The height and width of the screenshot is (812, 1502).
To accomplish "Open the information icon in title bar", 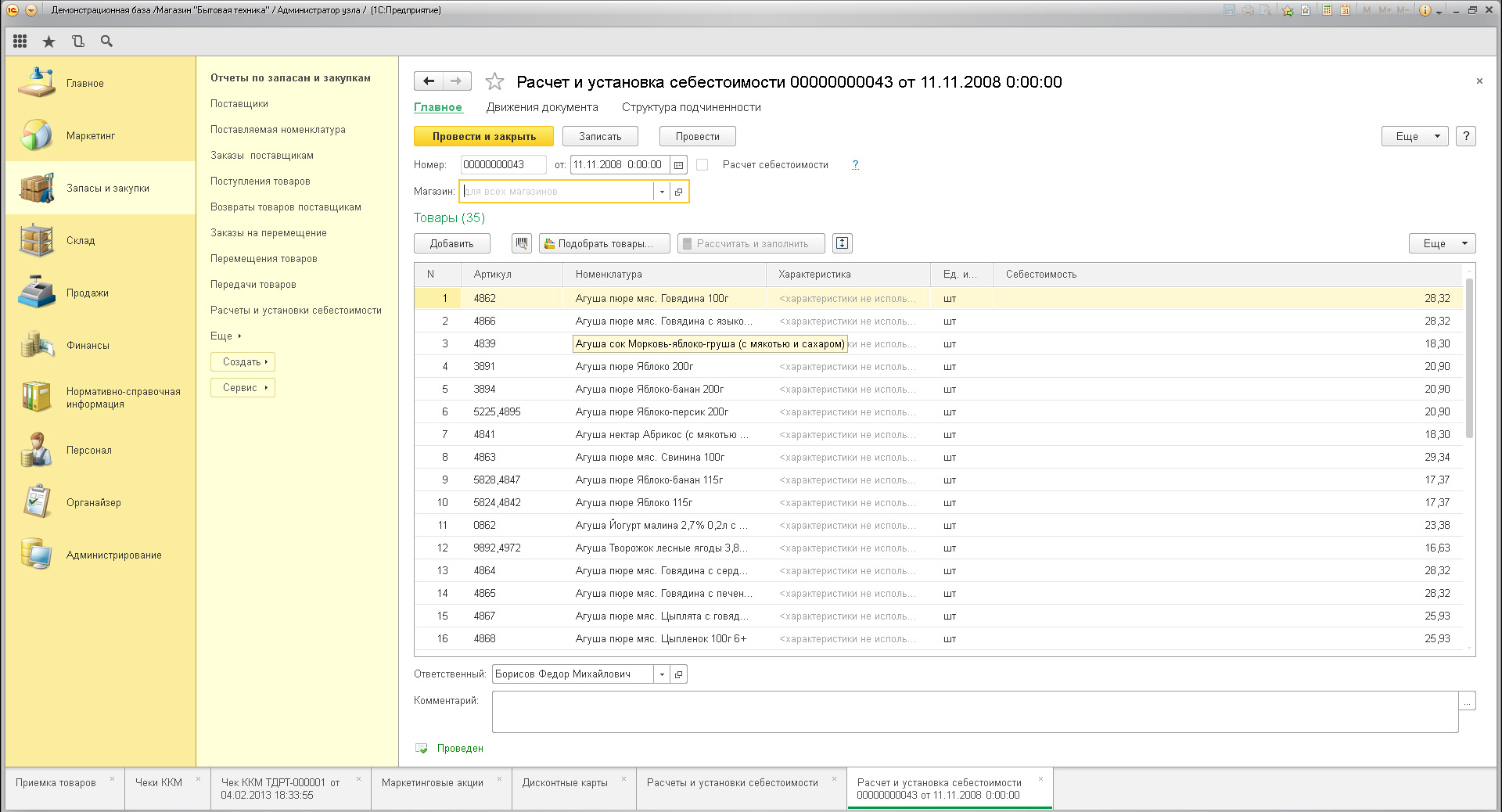I will click(x=1425, y=10).
